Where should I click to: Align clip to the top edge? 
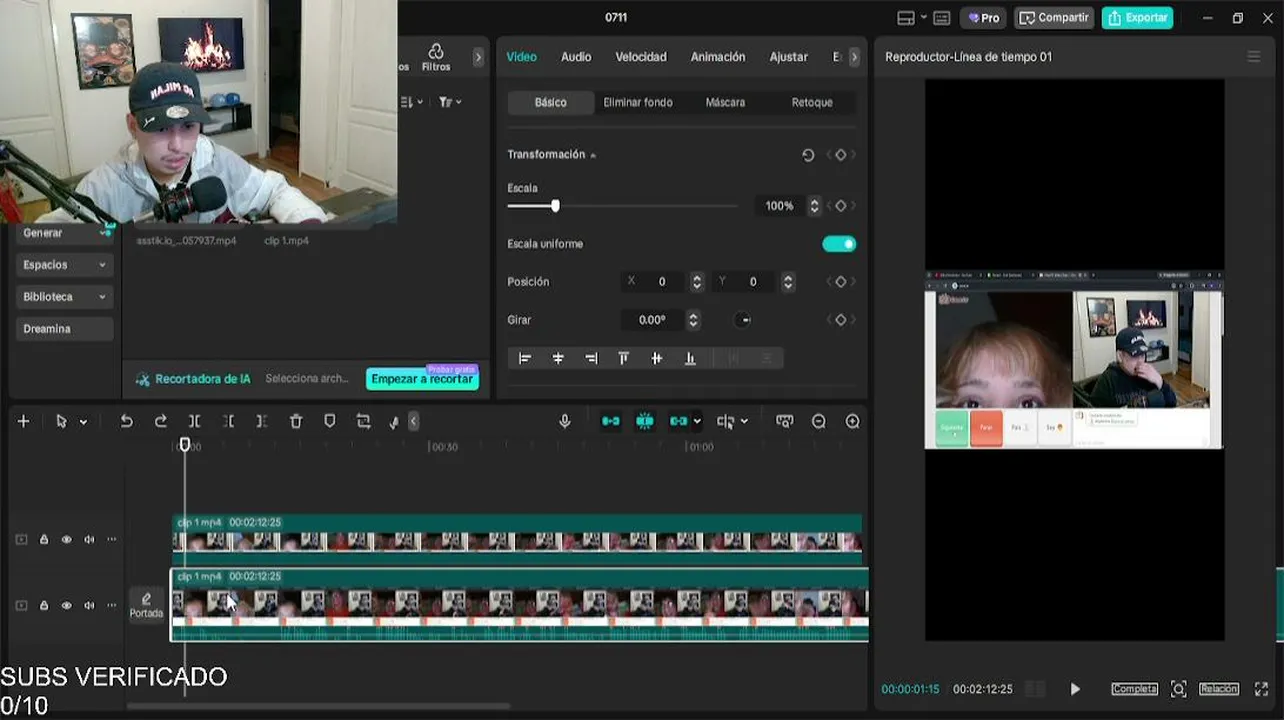pos(623,358)
